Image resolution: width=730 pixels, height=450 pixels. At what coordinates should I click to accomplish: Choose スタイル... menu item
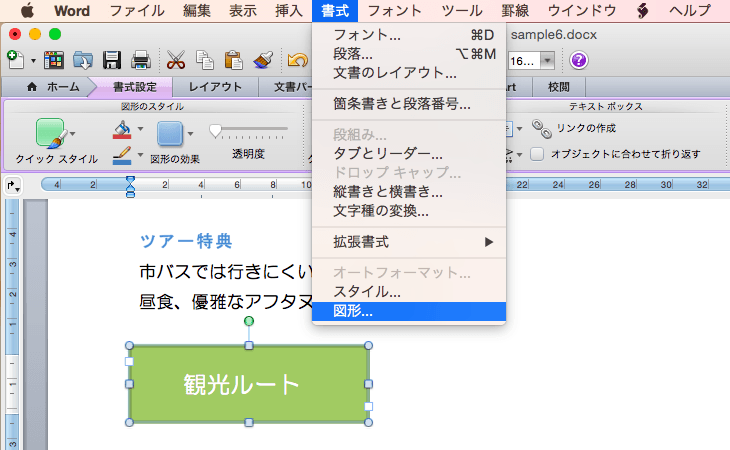[409, 292]
